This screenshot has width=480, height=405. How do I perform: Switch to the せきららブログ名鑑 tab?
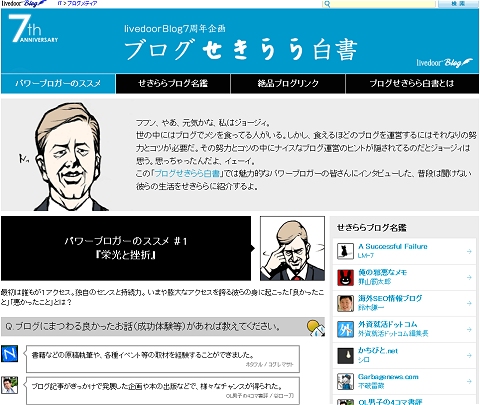(173, 83)
